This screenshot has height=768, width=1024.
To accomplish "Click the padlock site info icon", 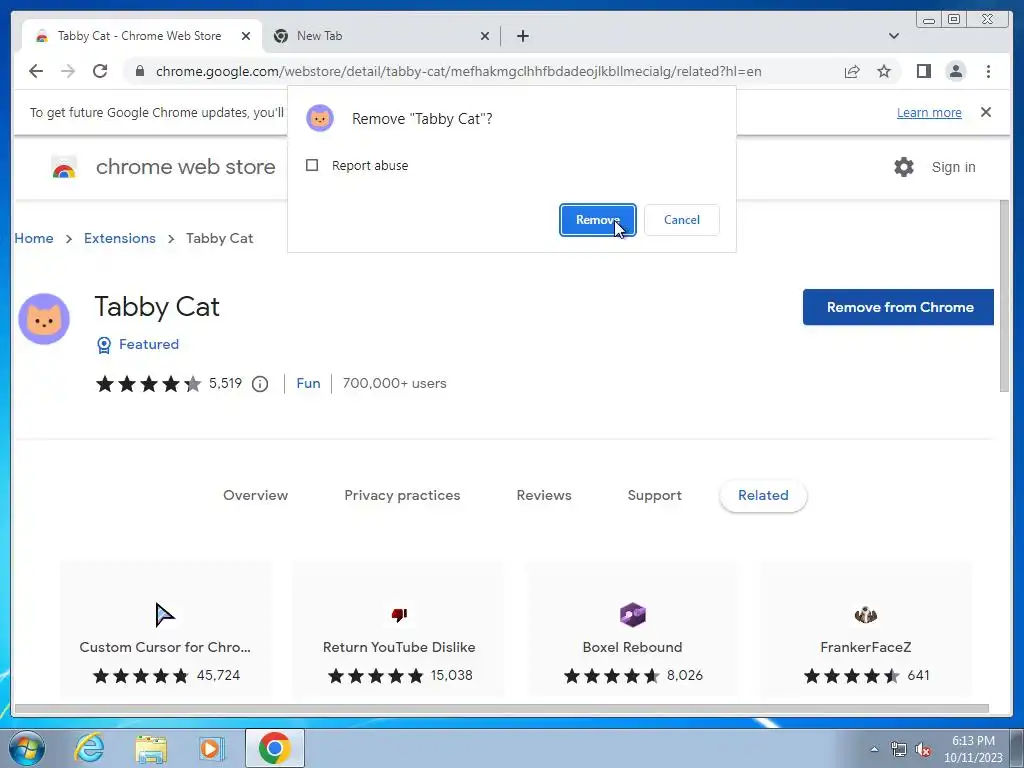I will tap(140, 71).
